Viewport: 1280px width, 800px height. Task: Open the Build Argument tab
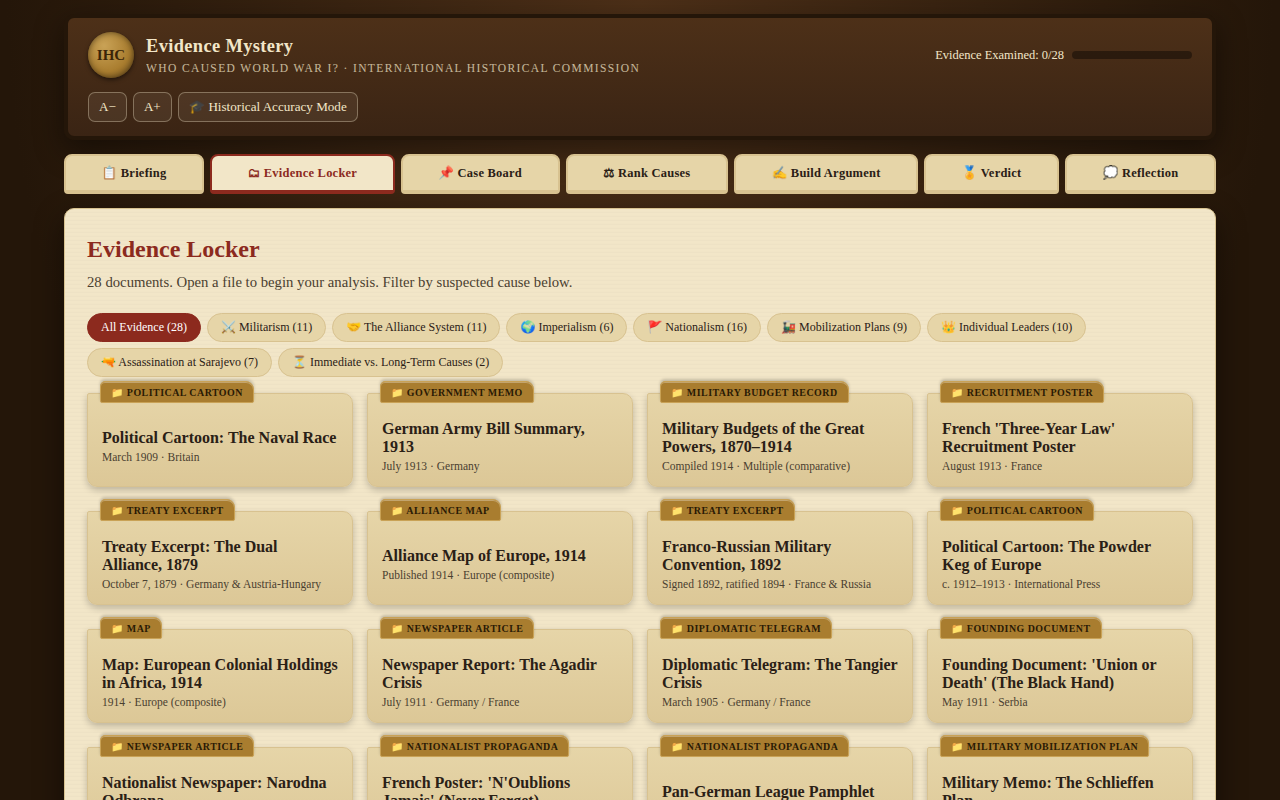click(x=826, y=173)
